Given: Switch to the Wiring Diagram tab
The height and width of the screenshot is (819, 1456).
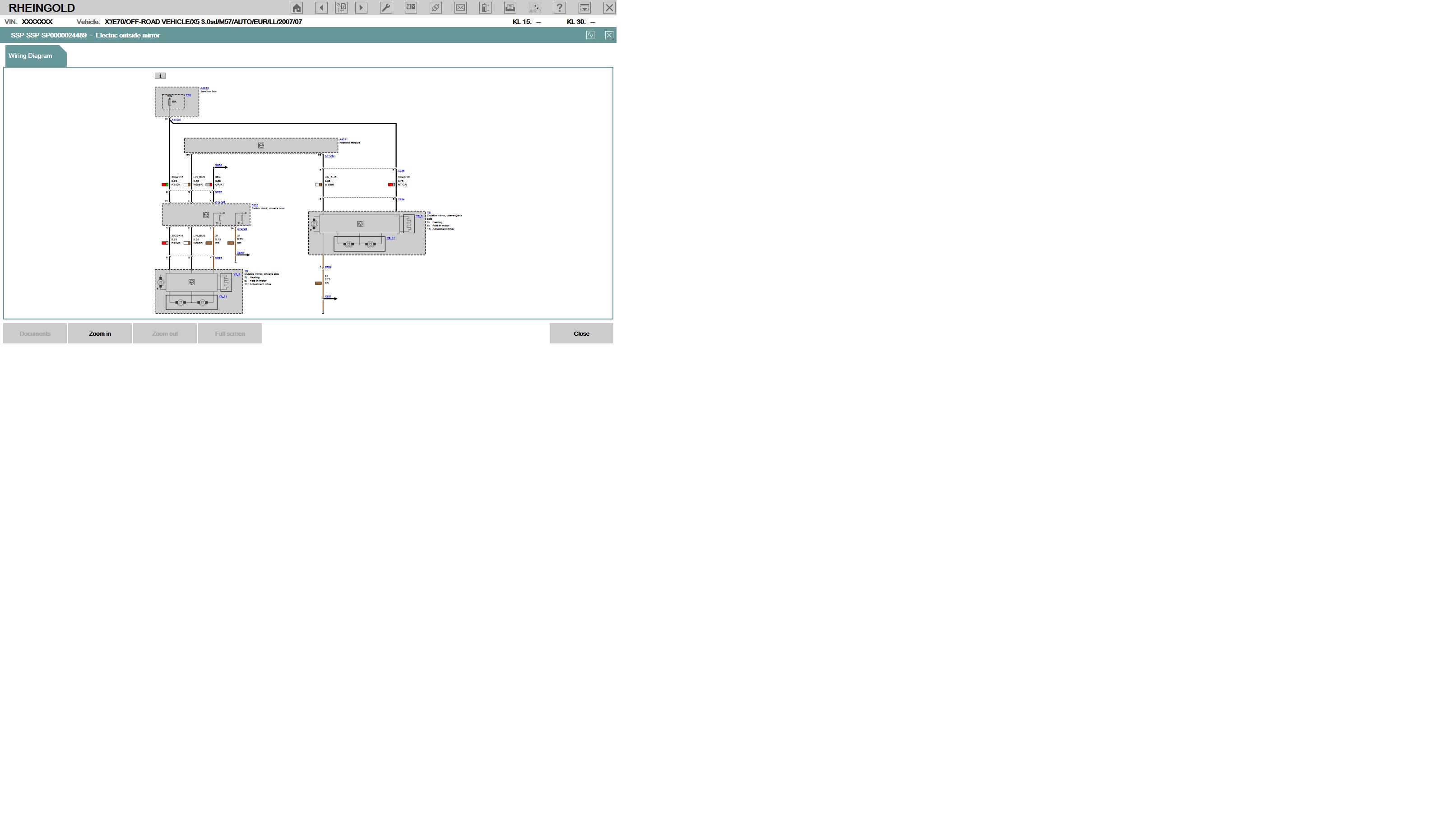Looking at the screenshot, I should [35, 56].
